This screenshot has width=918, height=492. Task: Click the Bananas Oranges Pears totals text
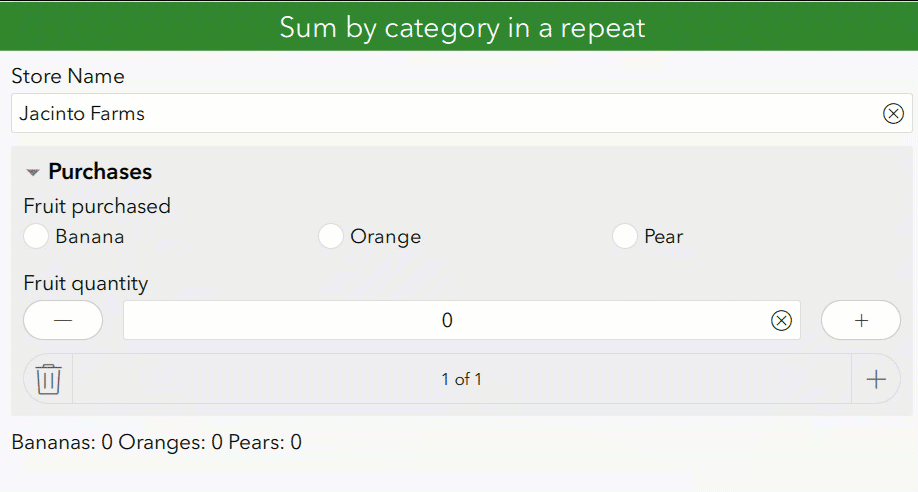pyautogui.click(x=156, y=442)
